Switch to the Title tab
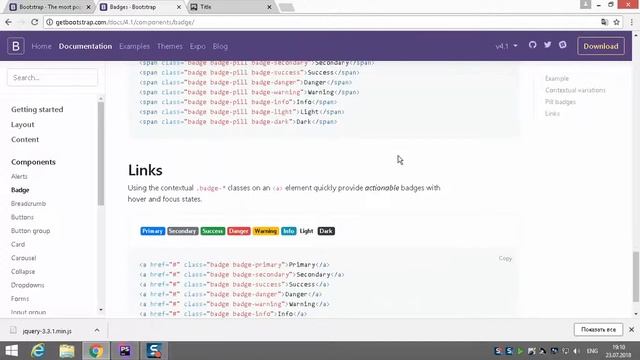The width and height of the screenshot is (640, 360). [x=230, y=7]
